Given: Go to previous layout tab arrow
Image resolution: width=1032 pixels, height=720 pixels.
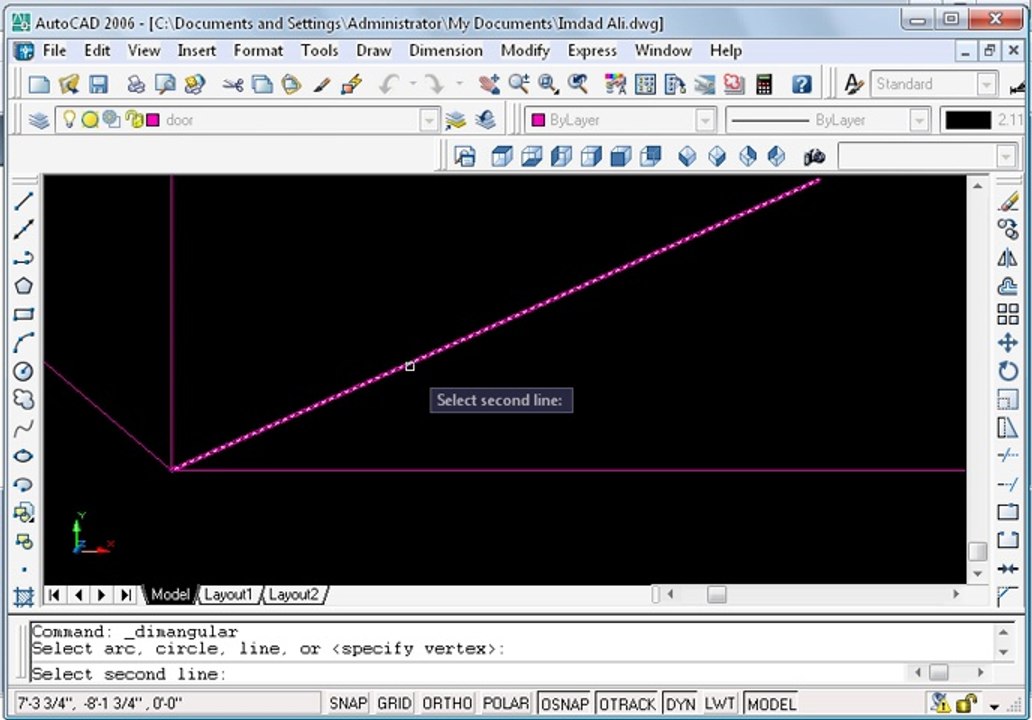Looking at the screenshot, I should pos(78,595).
